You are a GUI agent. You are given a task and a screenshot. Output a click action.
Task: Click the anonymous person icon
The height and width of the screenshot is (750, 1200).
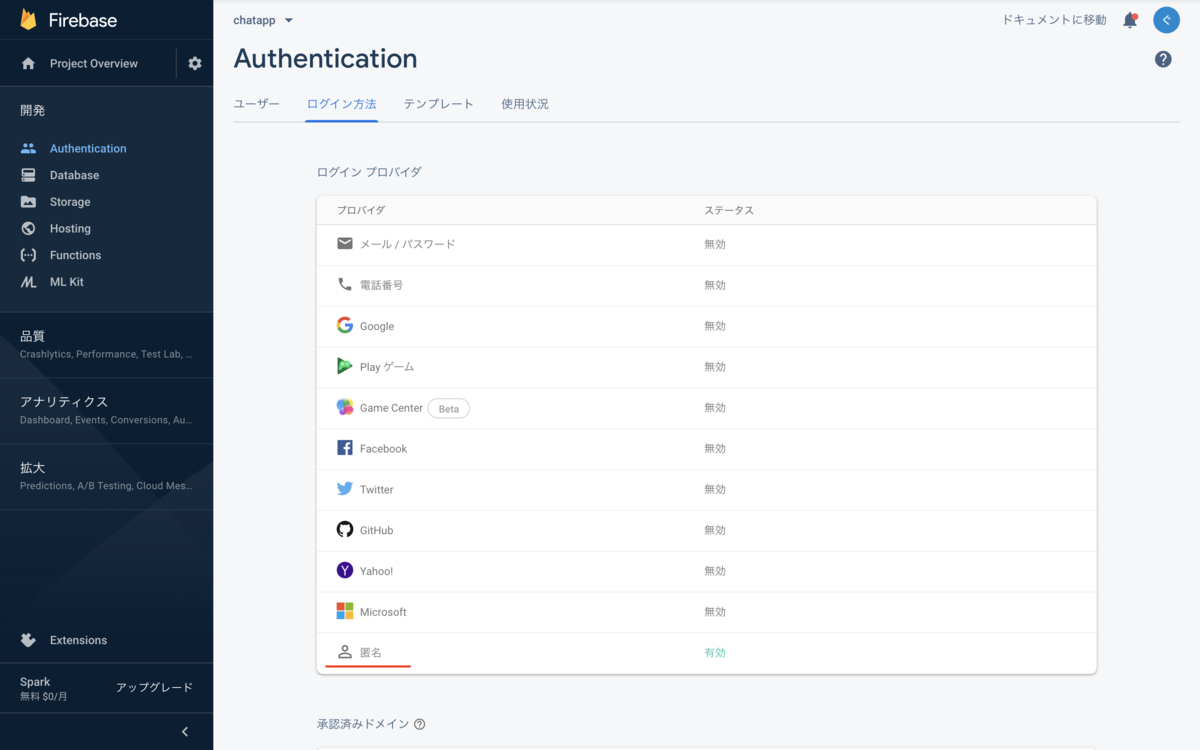pos(345,652)
